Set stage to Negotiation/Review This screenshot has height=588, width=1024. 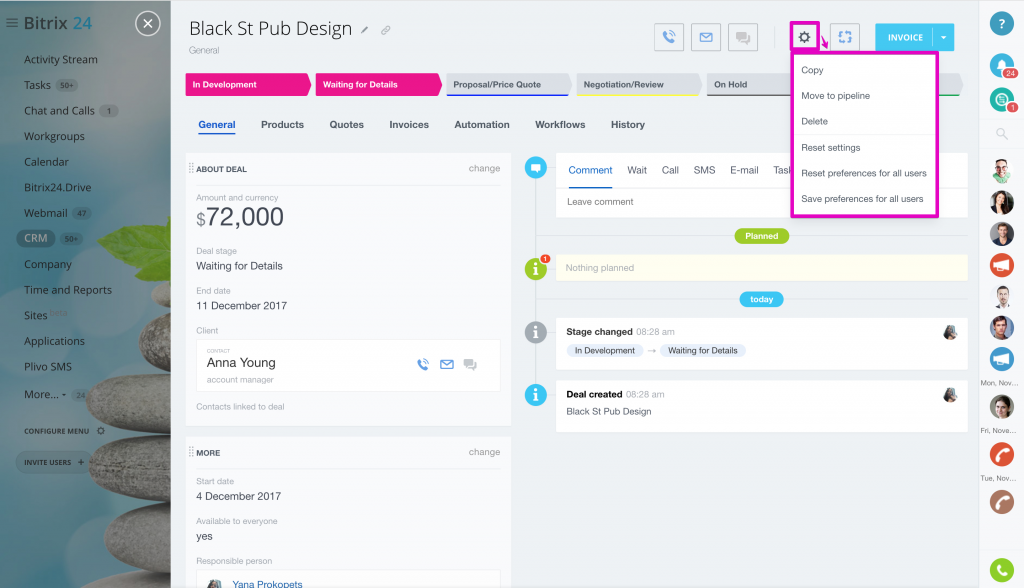click(x=639, y=84)
